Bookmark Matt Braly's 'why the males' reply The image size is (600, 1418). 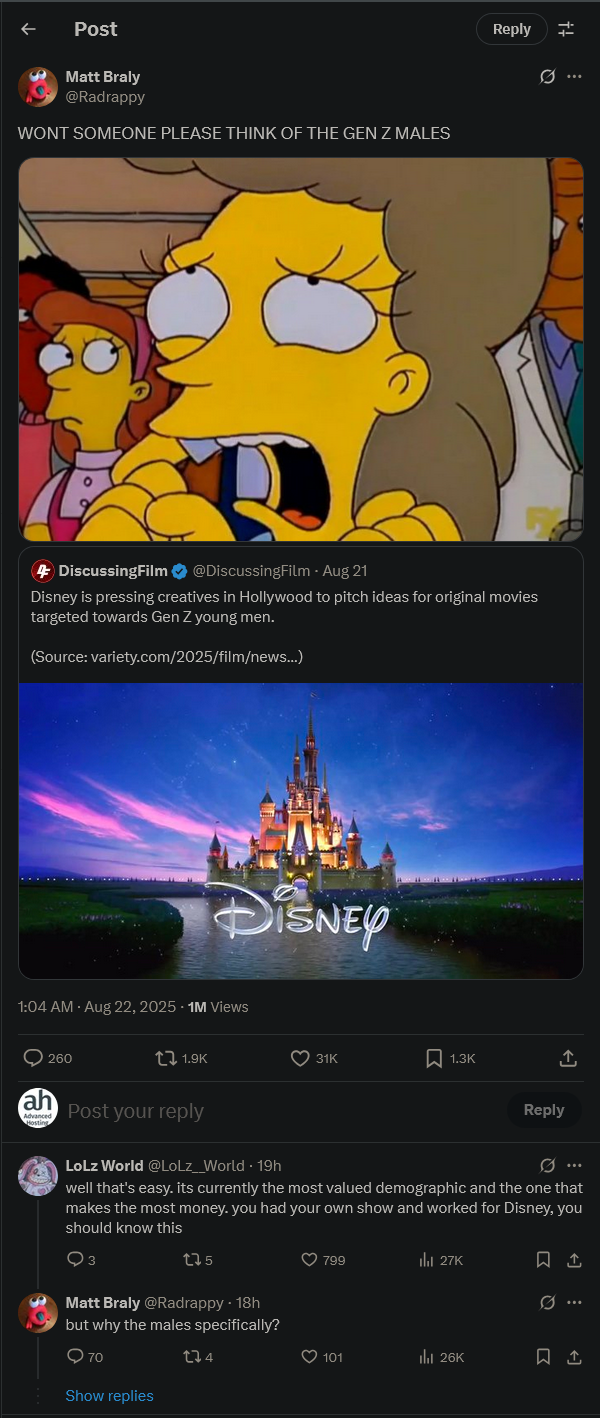(543, 1357)
